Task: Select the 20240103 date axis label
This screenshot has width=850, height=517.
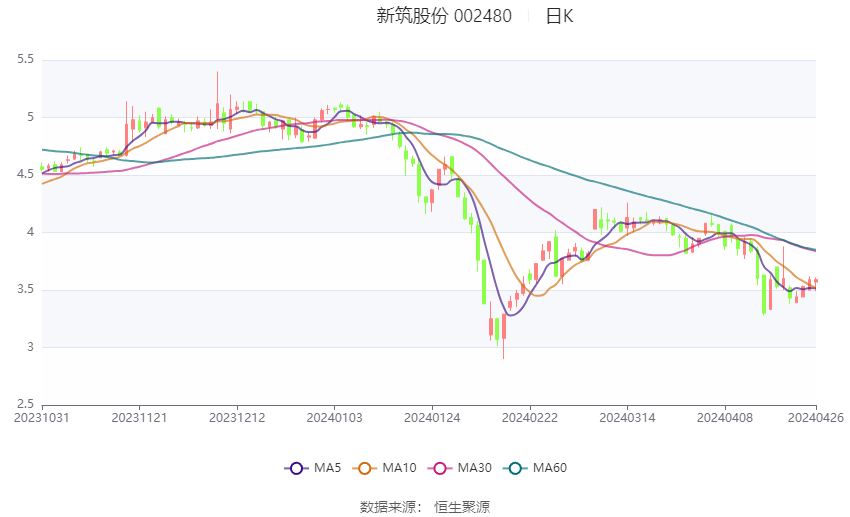Action: pos(334,418)
